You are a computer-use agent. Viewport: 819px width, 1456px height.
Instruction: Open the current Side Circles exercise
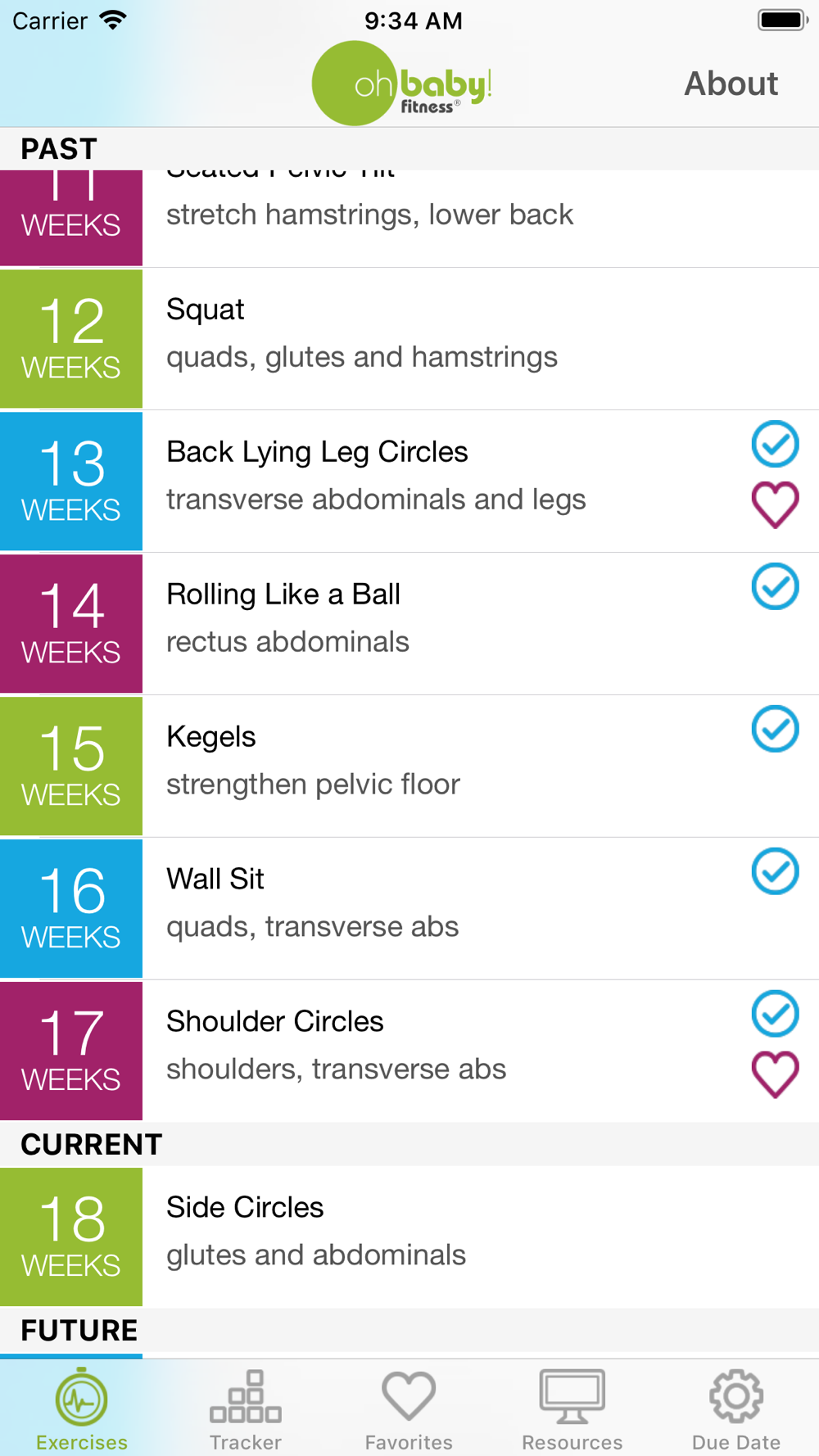click(x=409, y=1237)
